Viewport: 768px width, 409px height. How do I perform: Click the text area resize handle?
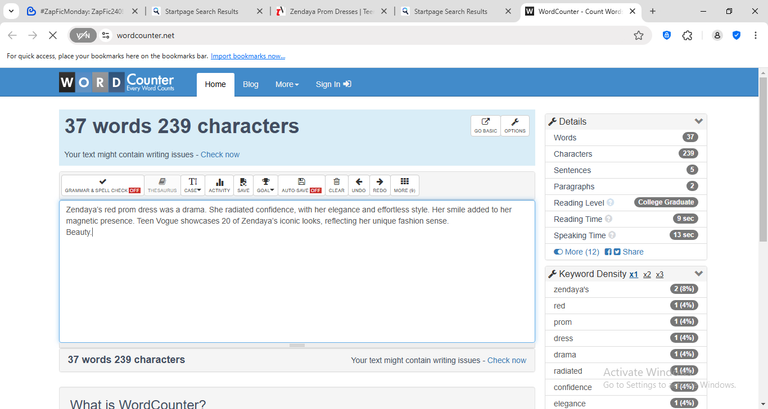point(297,345)
